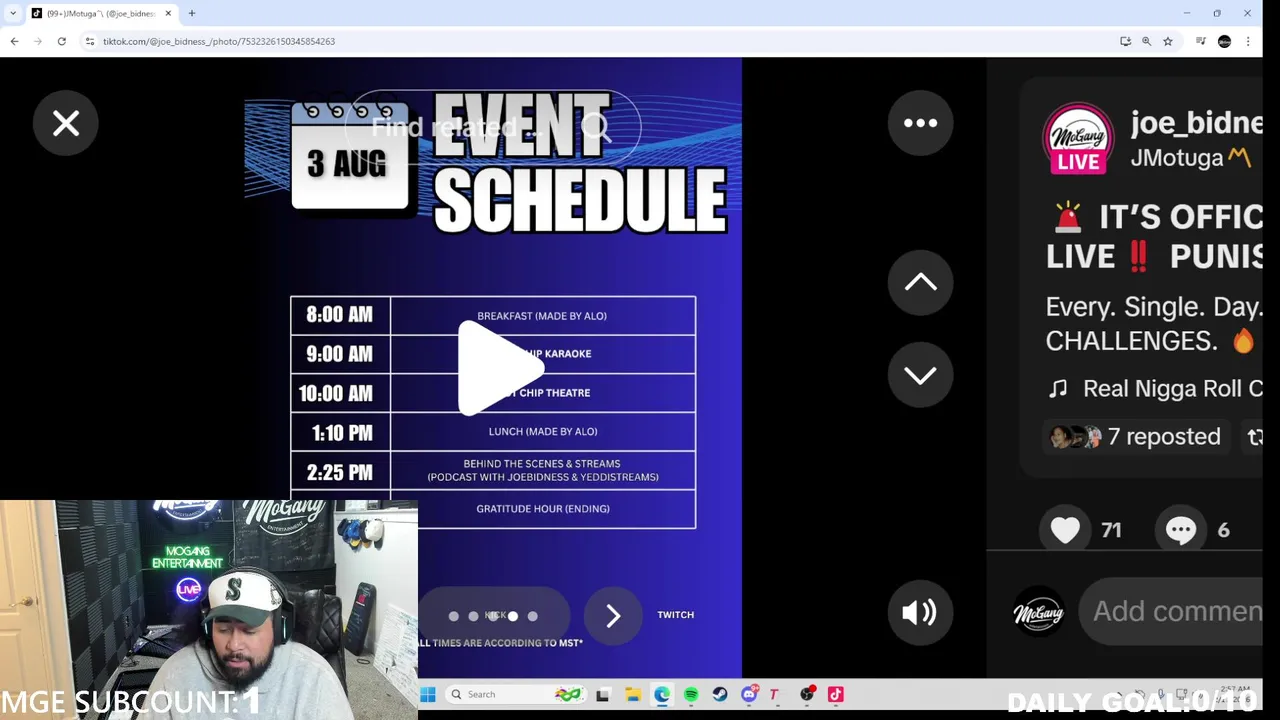Open Steam from the taskbar

[x=719, y=694]
